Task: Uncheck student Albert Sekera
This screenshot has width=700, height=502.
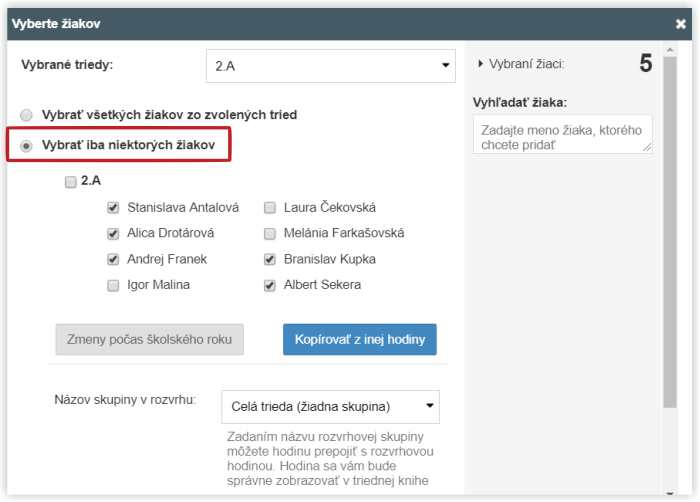Action: 270,285
